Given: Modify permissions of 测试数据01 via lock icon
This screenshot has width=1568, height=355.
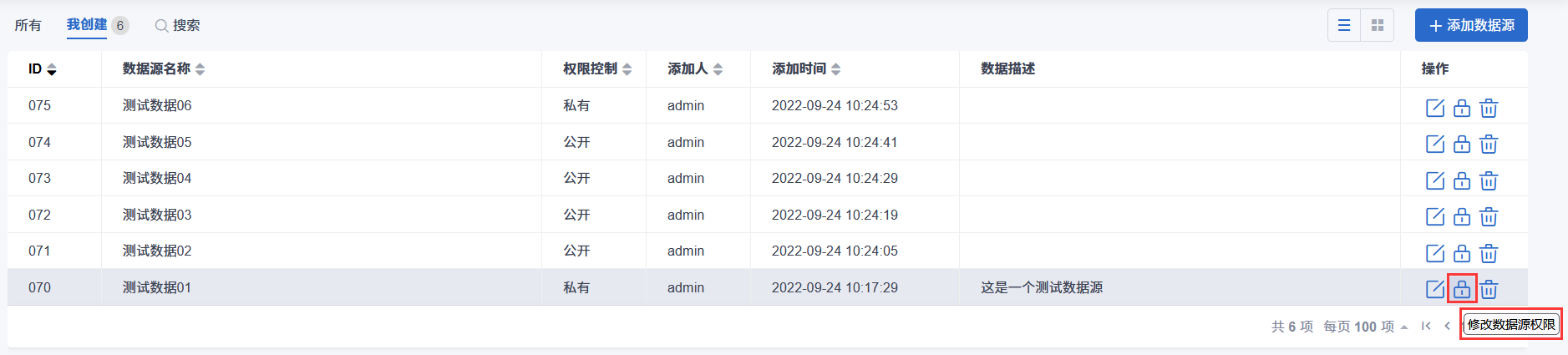Looking at the screenshot, I should [x=1461, y=289].
